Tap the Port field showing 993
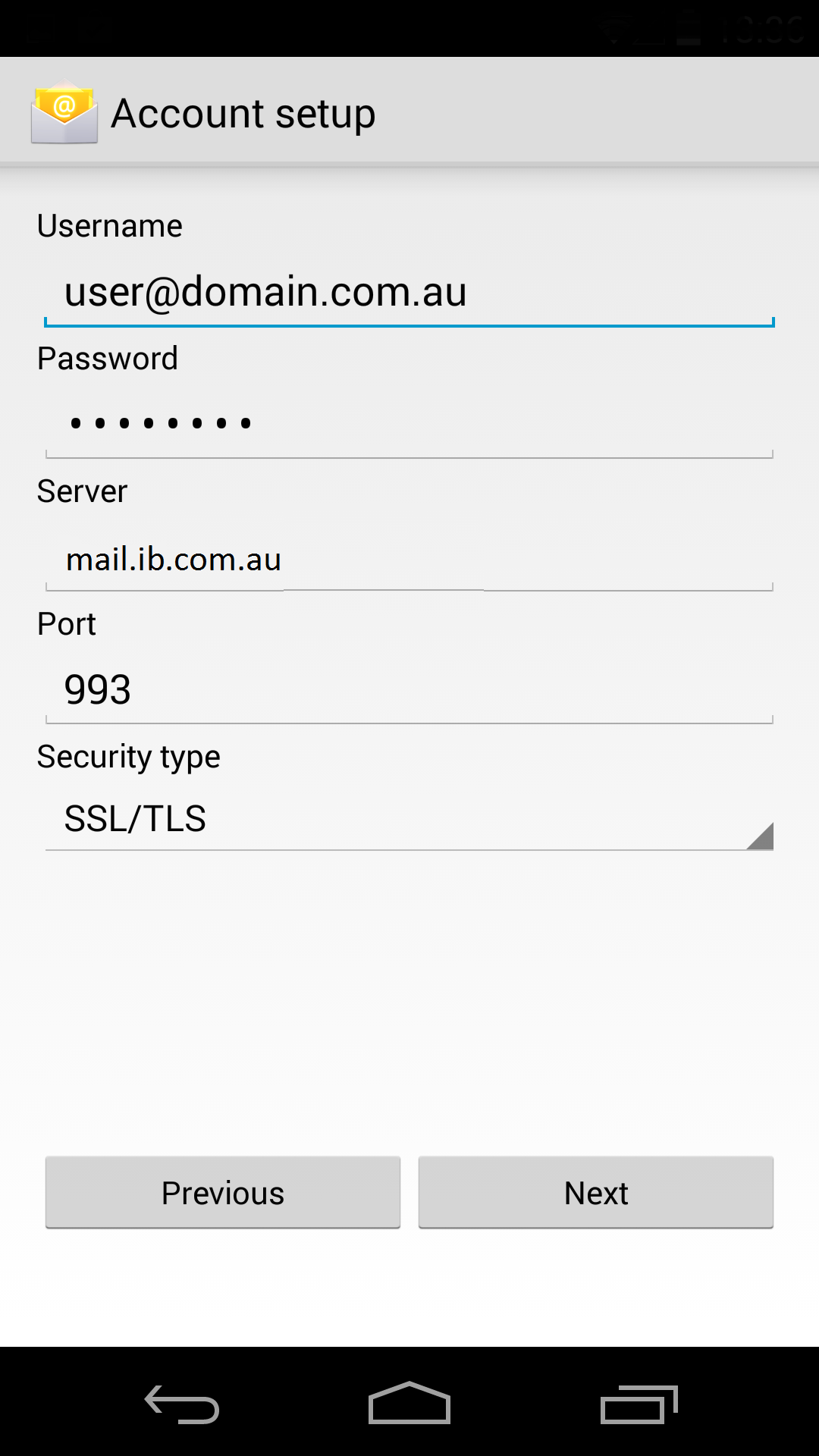Image resolution: width=819 pixels, height=1456 pixels. pyautogui.click(x=409, y=690)
